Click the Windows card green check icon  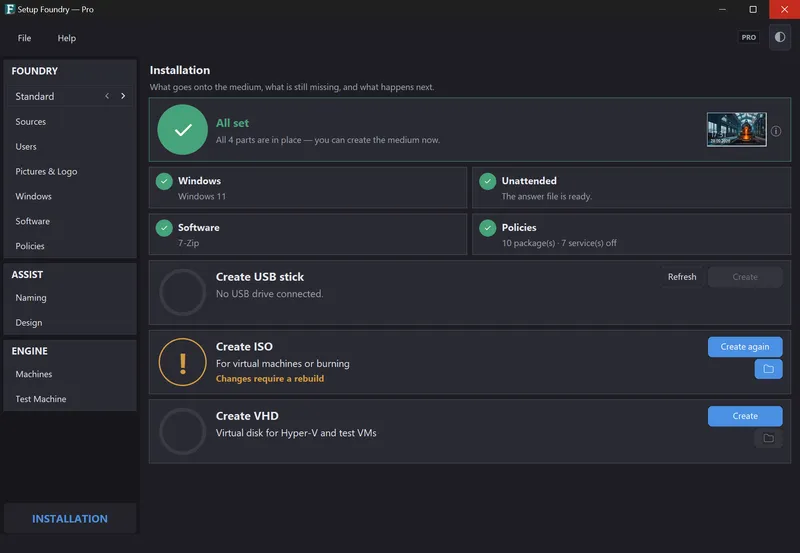164,181
